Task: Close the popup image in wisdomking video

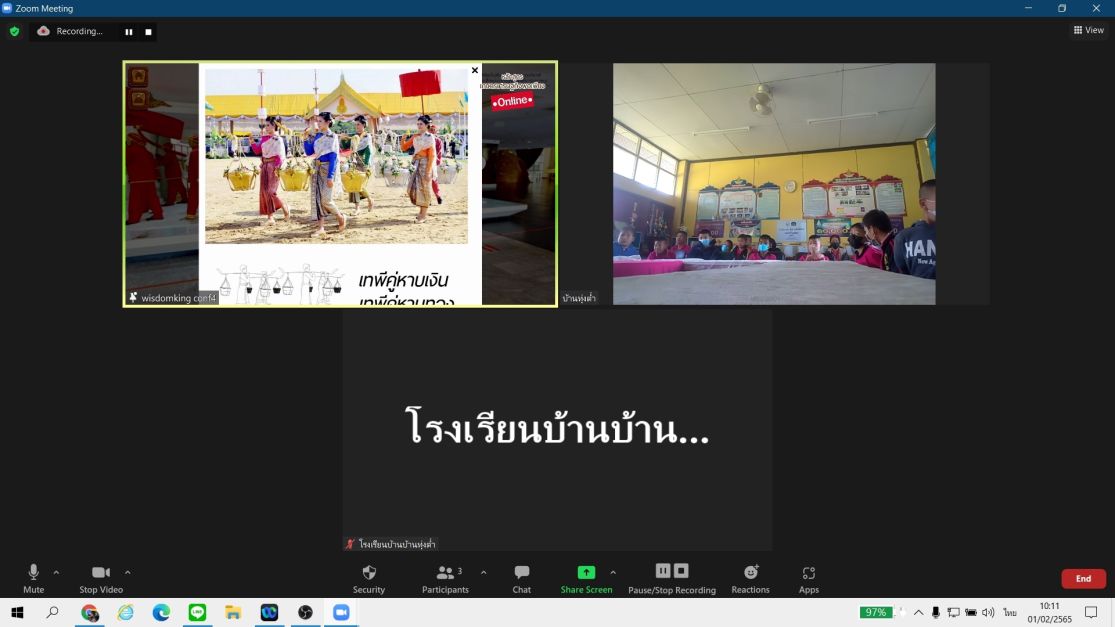Action: [475, 70]
